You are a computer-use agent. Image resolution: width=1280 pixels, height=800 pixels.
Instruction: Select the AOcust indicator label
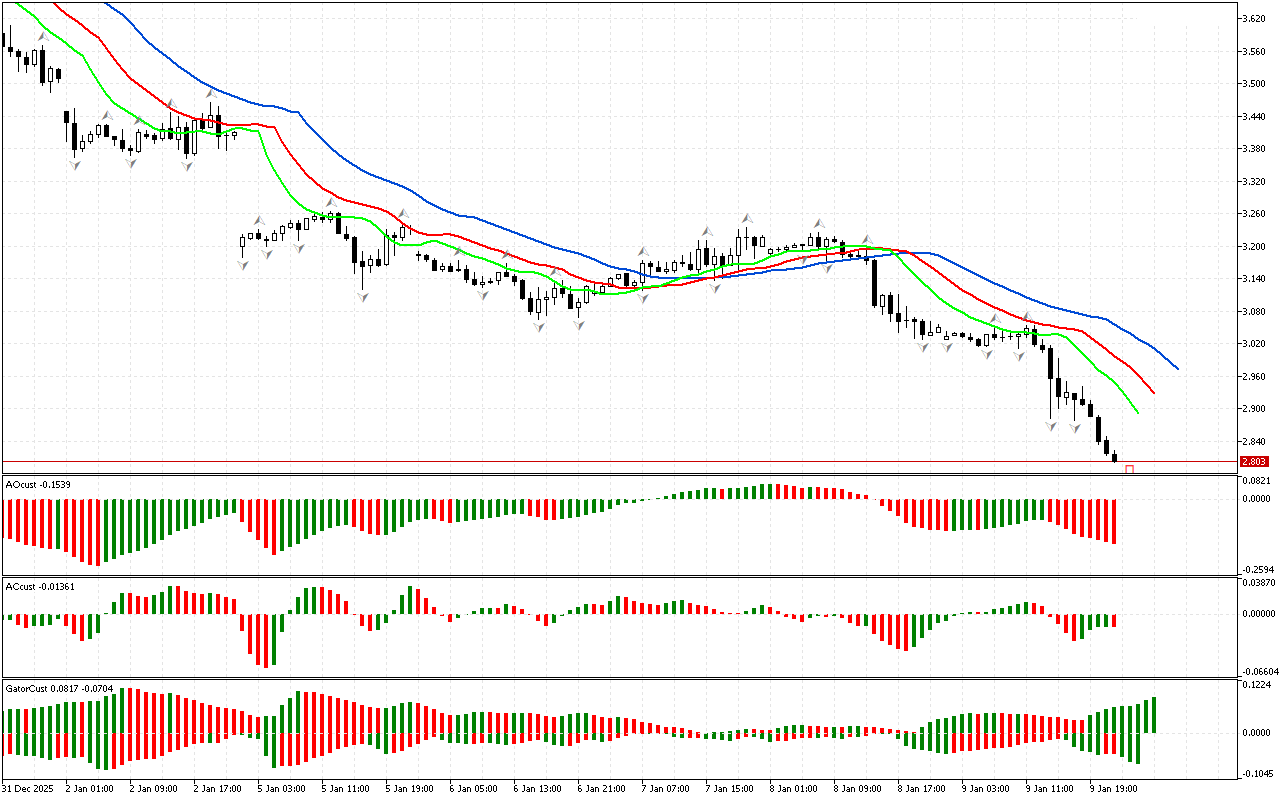35,484
